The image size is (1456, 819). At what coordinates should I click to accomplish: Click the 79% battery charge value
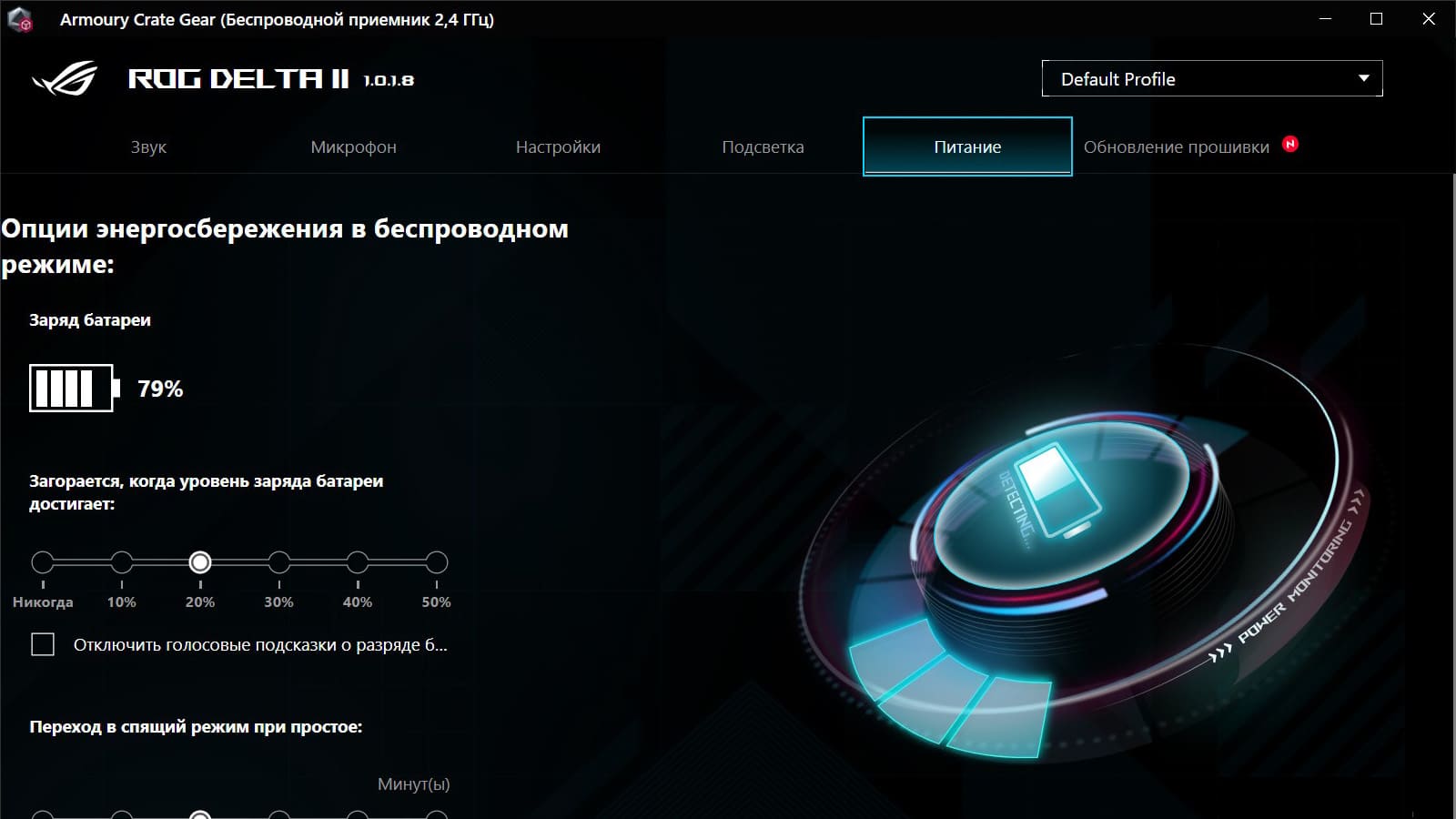pos(160,389)
